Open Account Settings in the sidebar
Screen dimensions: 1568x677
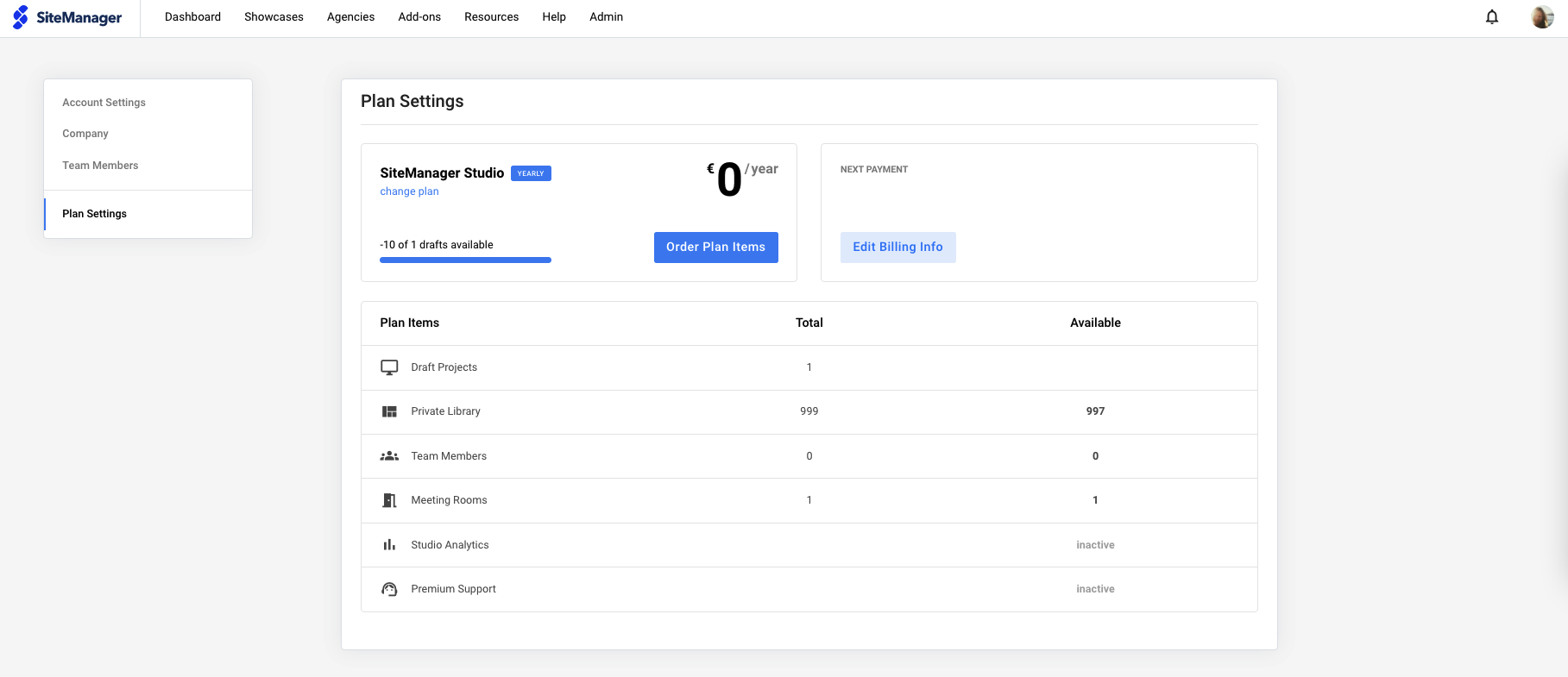coord(104,103)
